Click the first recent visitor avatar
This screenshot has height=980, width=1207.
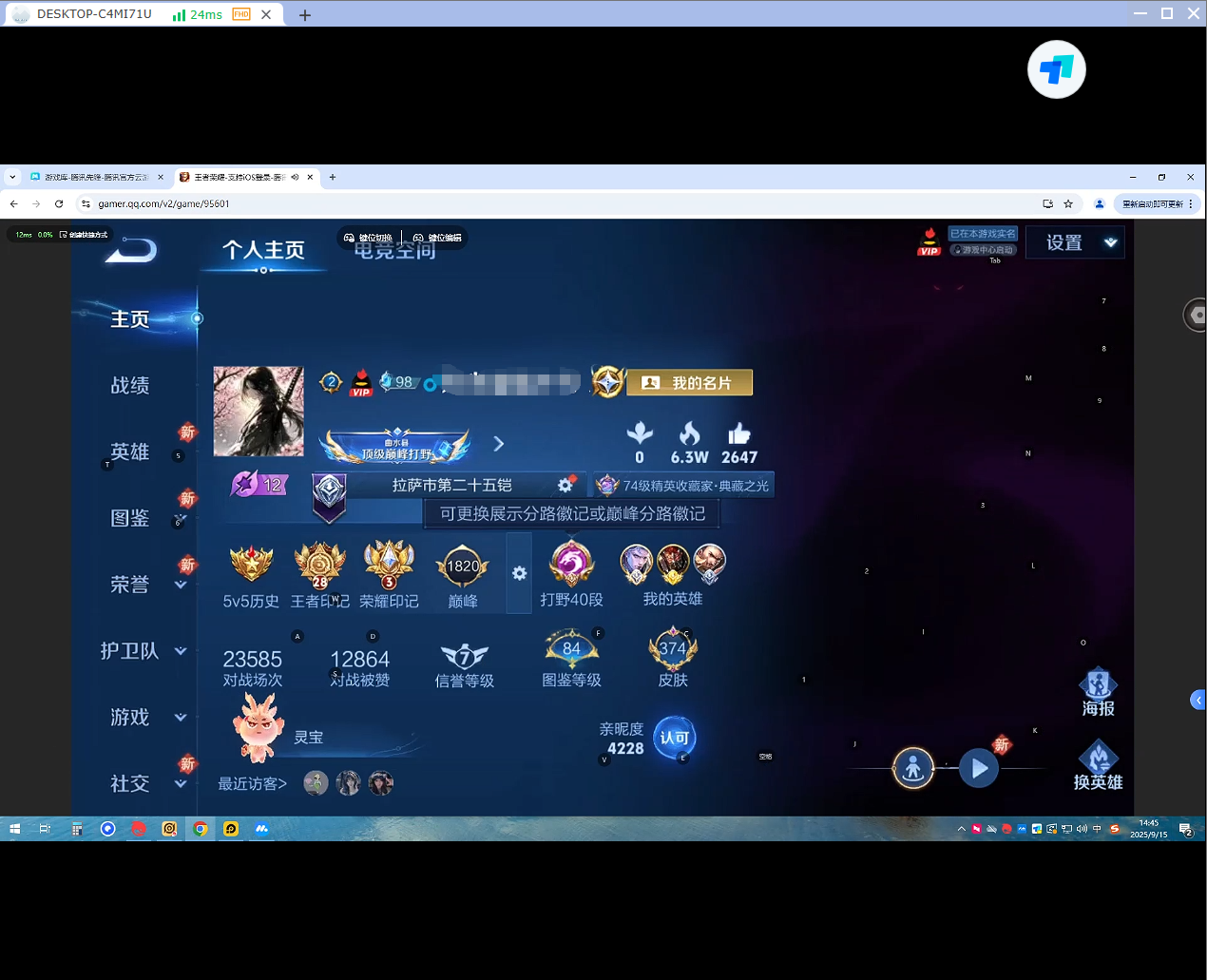[316, 783]
